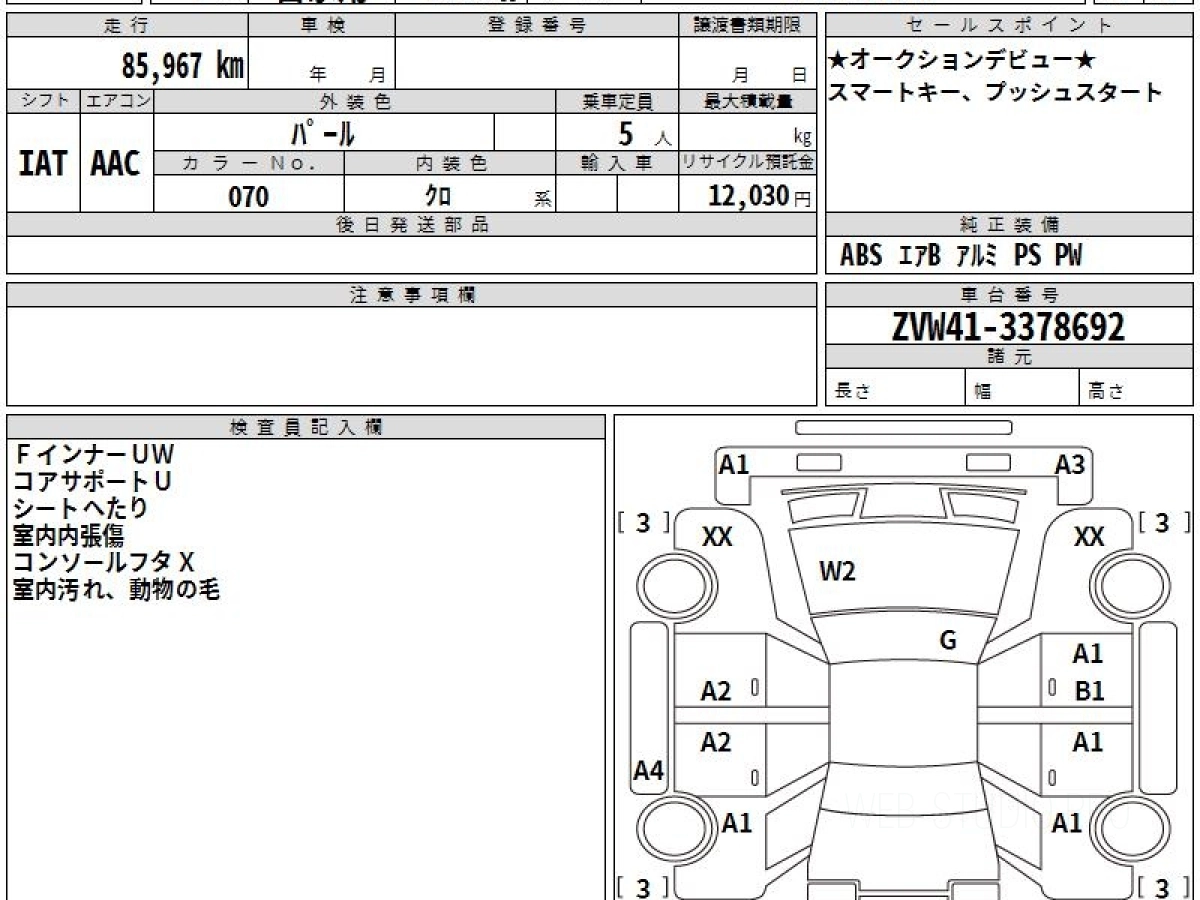Click the シフト label
The width and height of the screenshot is (1200, 900).
43,101
